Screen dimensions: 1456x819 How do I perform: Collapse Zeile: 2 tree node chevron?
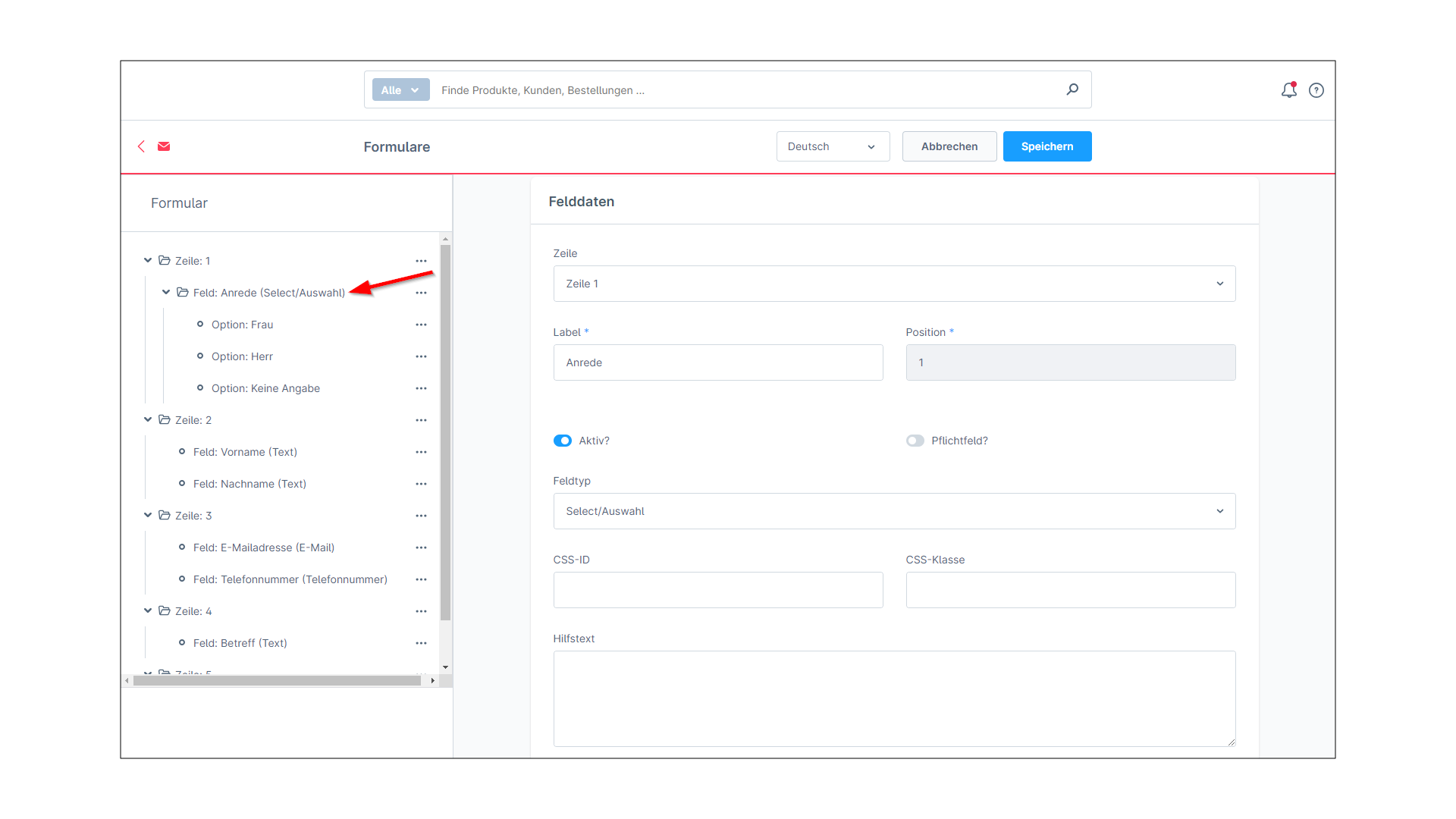coord(148,419)
